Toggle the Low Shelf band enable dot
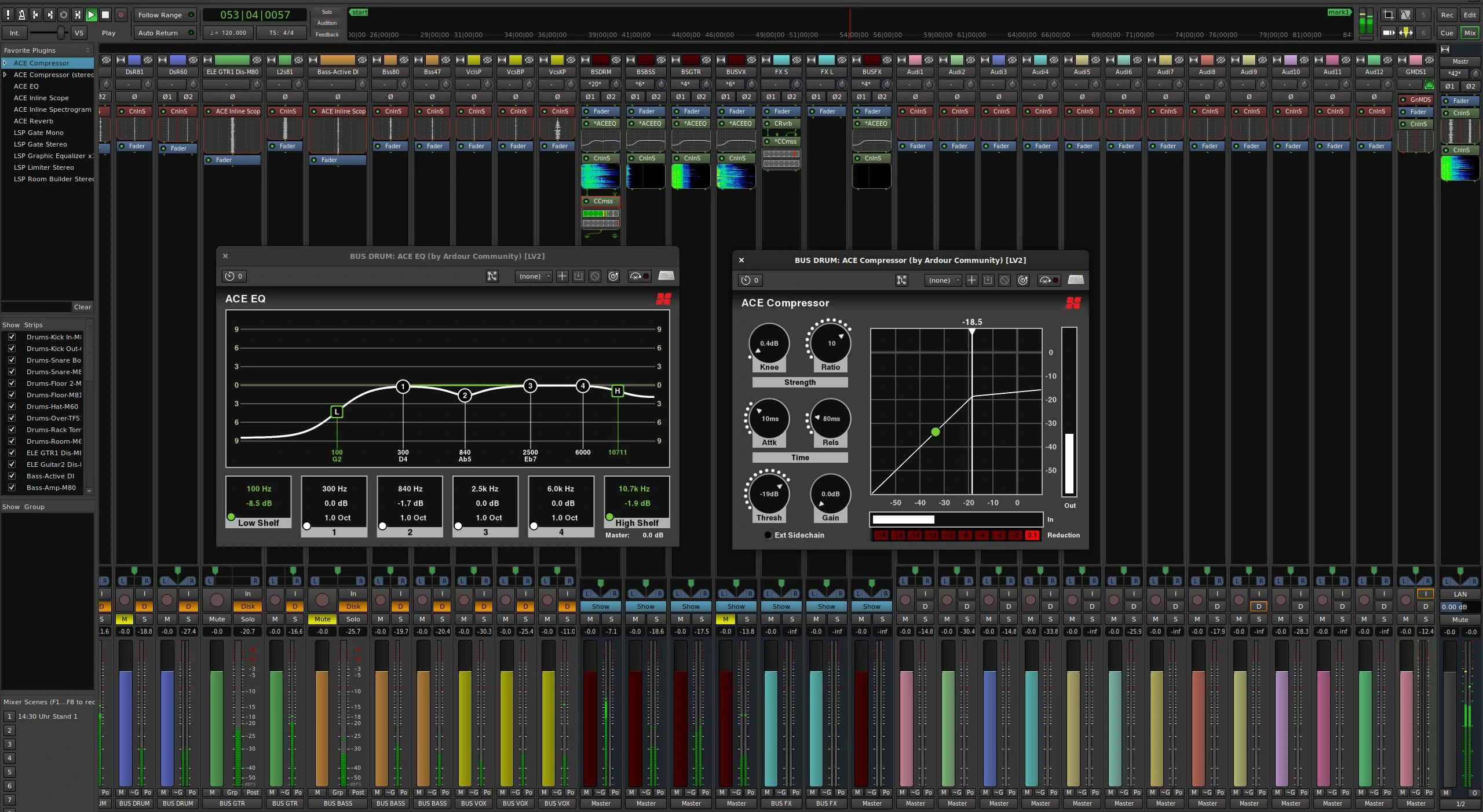Image resolution: width=1483 pixels, height=812 pixels. click(x=231, y=516)
